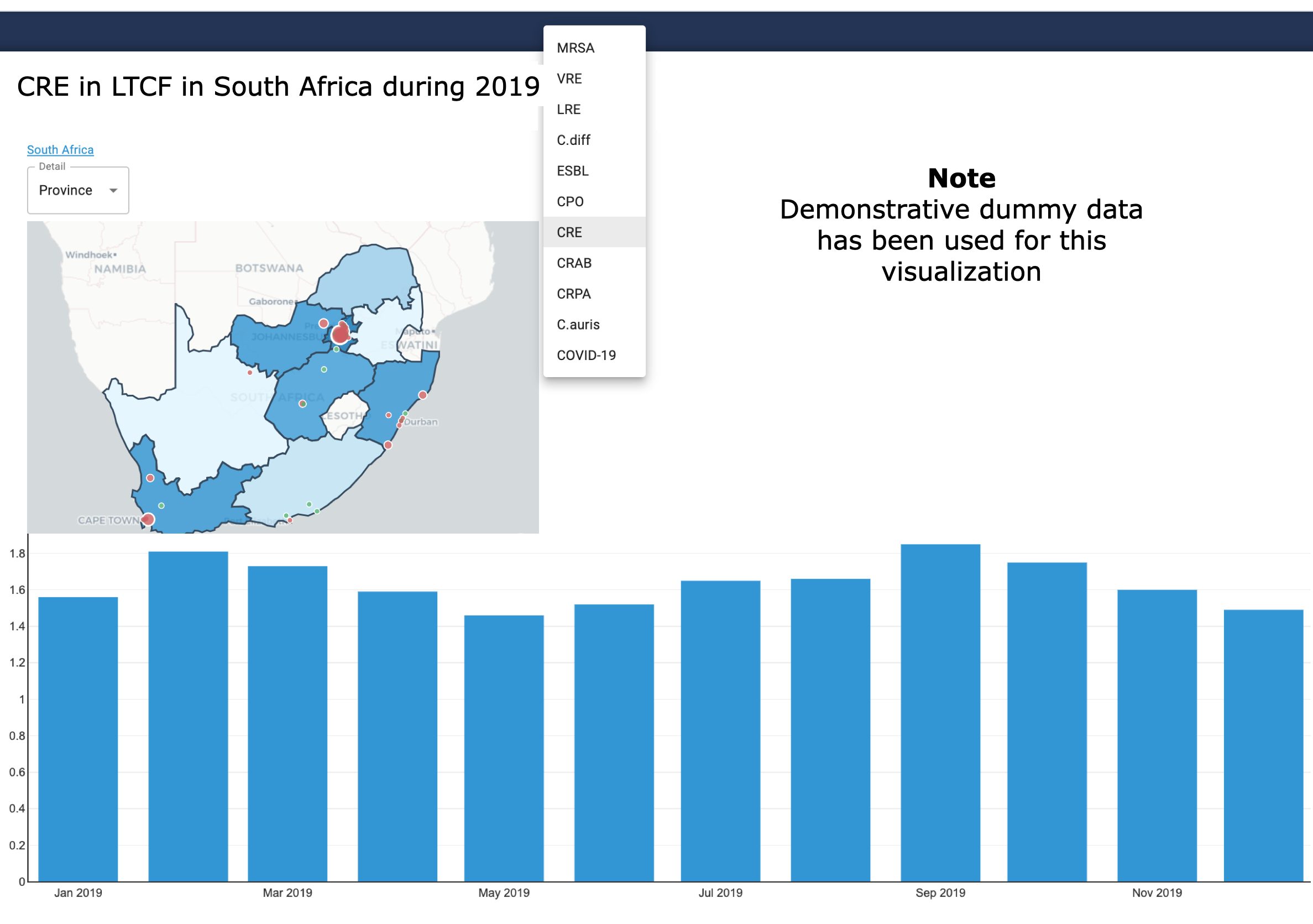
Task: Select CPO in the dropdown menu
Action: coord(570,202)
